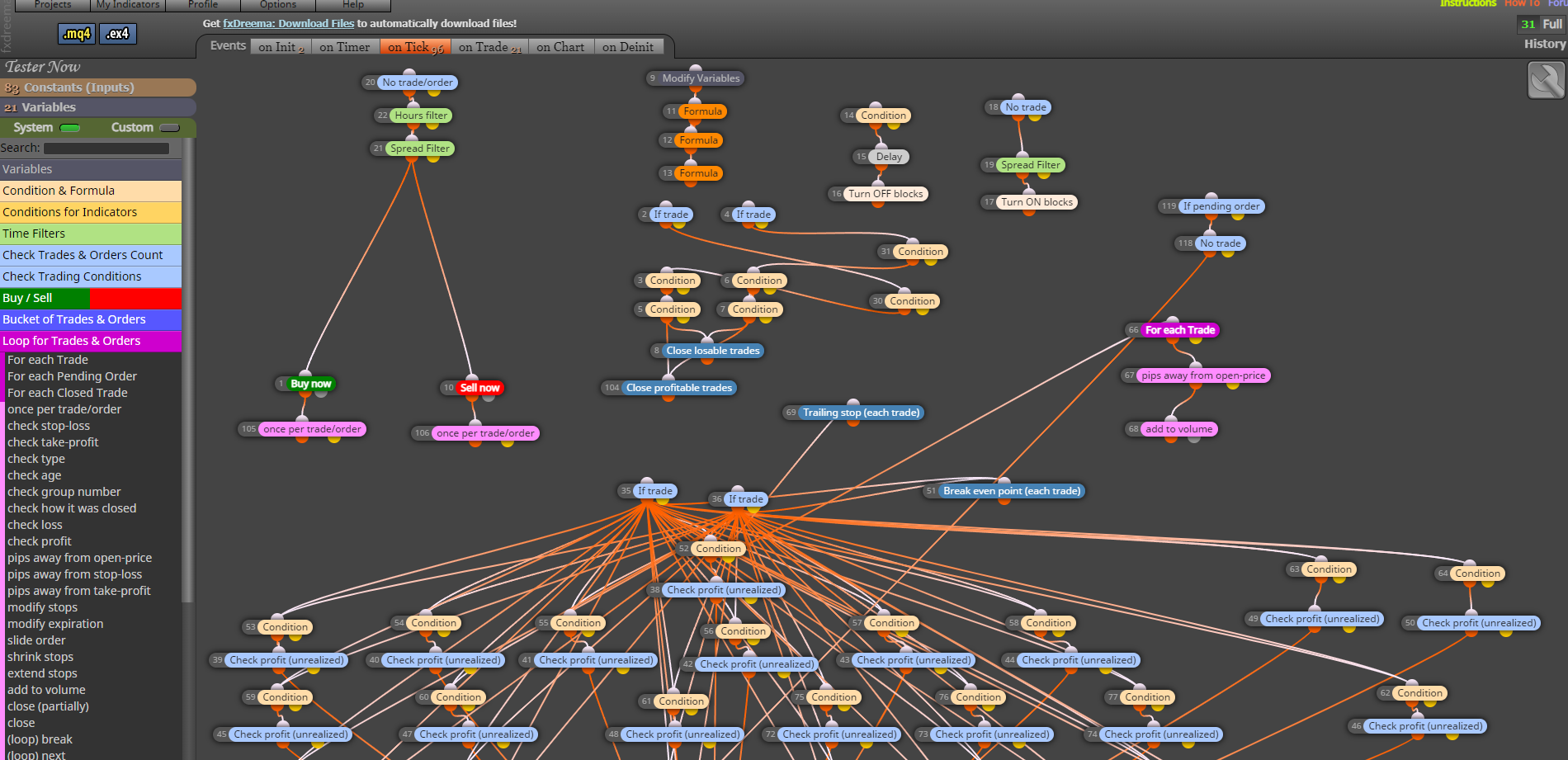Select 'For each Pending Order' list item
The height and width of the screenshot is (760, 1568).
point(72,376)
